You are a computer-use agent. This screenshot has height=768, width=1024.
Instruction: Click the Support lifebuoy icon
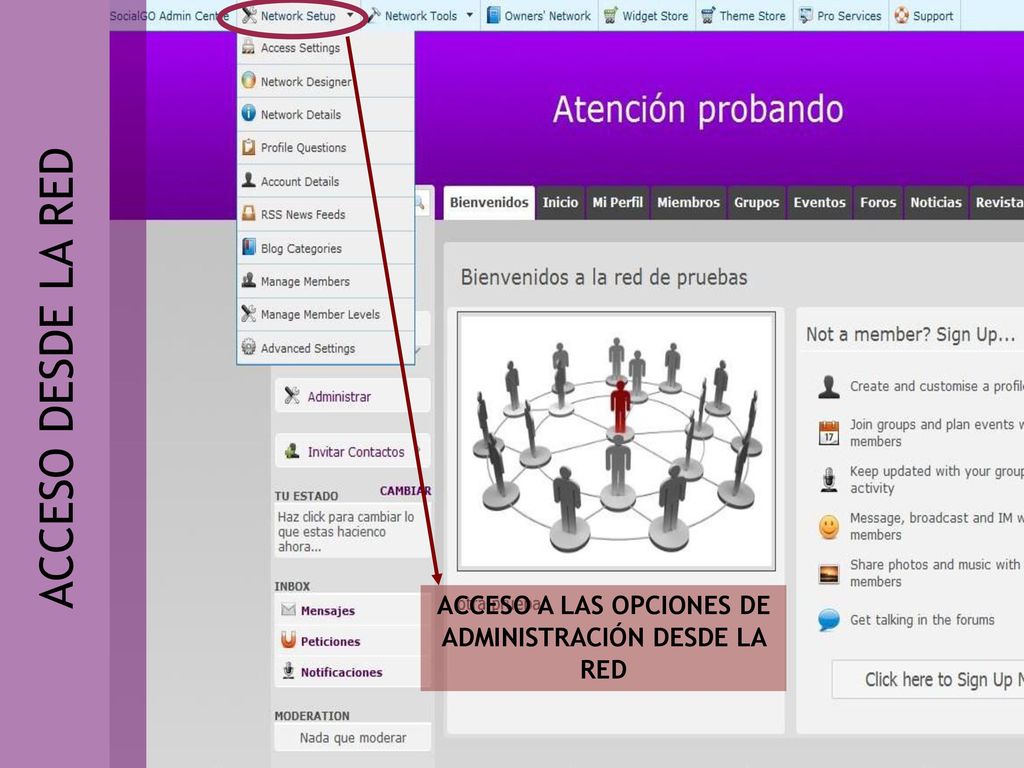point(901,15)
